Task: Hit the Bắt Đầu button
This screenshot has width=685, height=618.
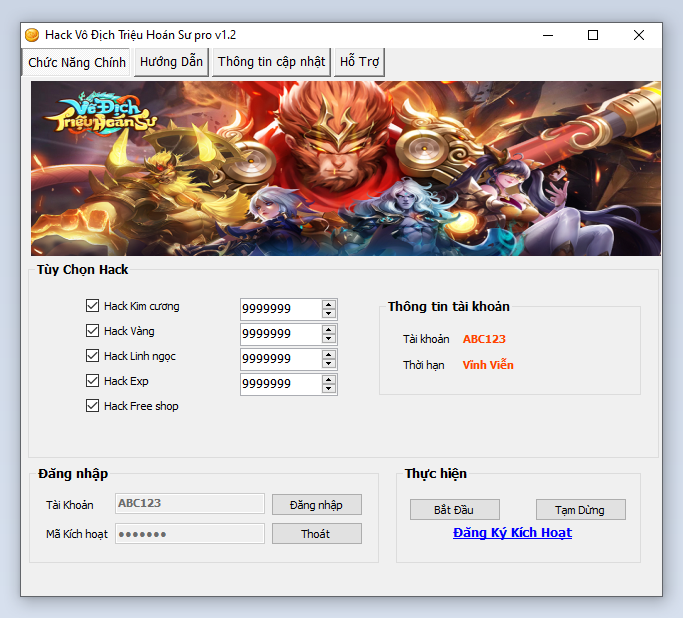Action: (x=454, y=510)
